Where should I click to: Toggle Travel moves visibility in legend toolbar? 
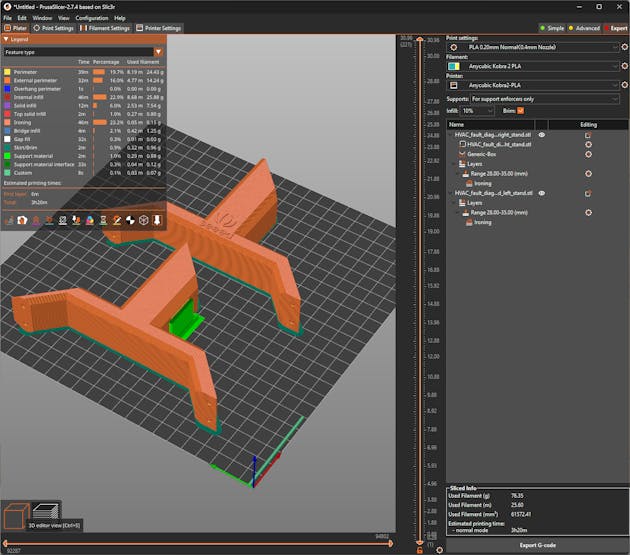coord(10,219)
